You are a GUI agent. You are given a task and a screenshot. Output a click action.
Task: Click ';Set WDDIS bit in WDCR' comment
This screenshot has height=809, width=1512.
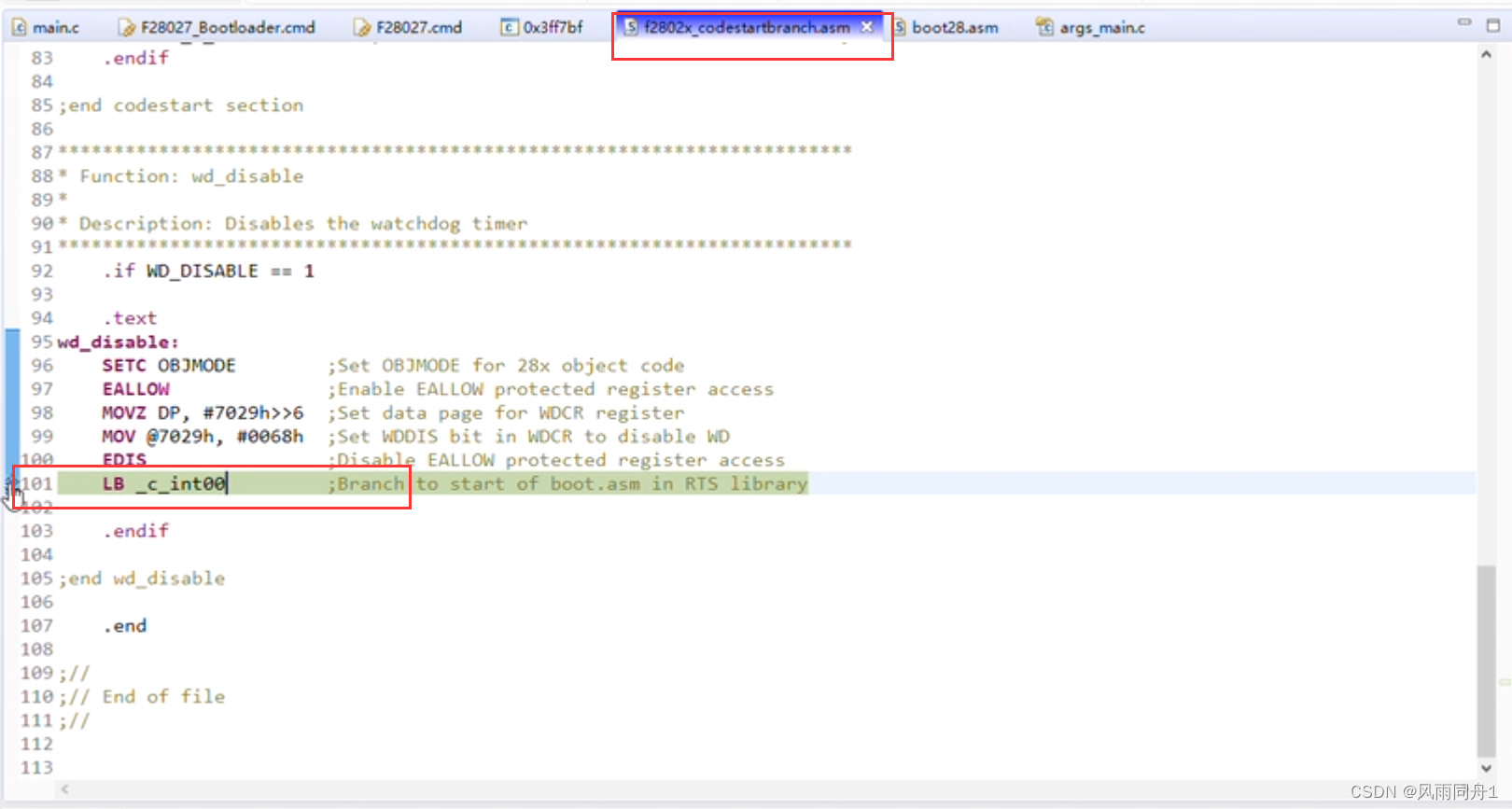coord(528,437)
